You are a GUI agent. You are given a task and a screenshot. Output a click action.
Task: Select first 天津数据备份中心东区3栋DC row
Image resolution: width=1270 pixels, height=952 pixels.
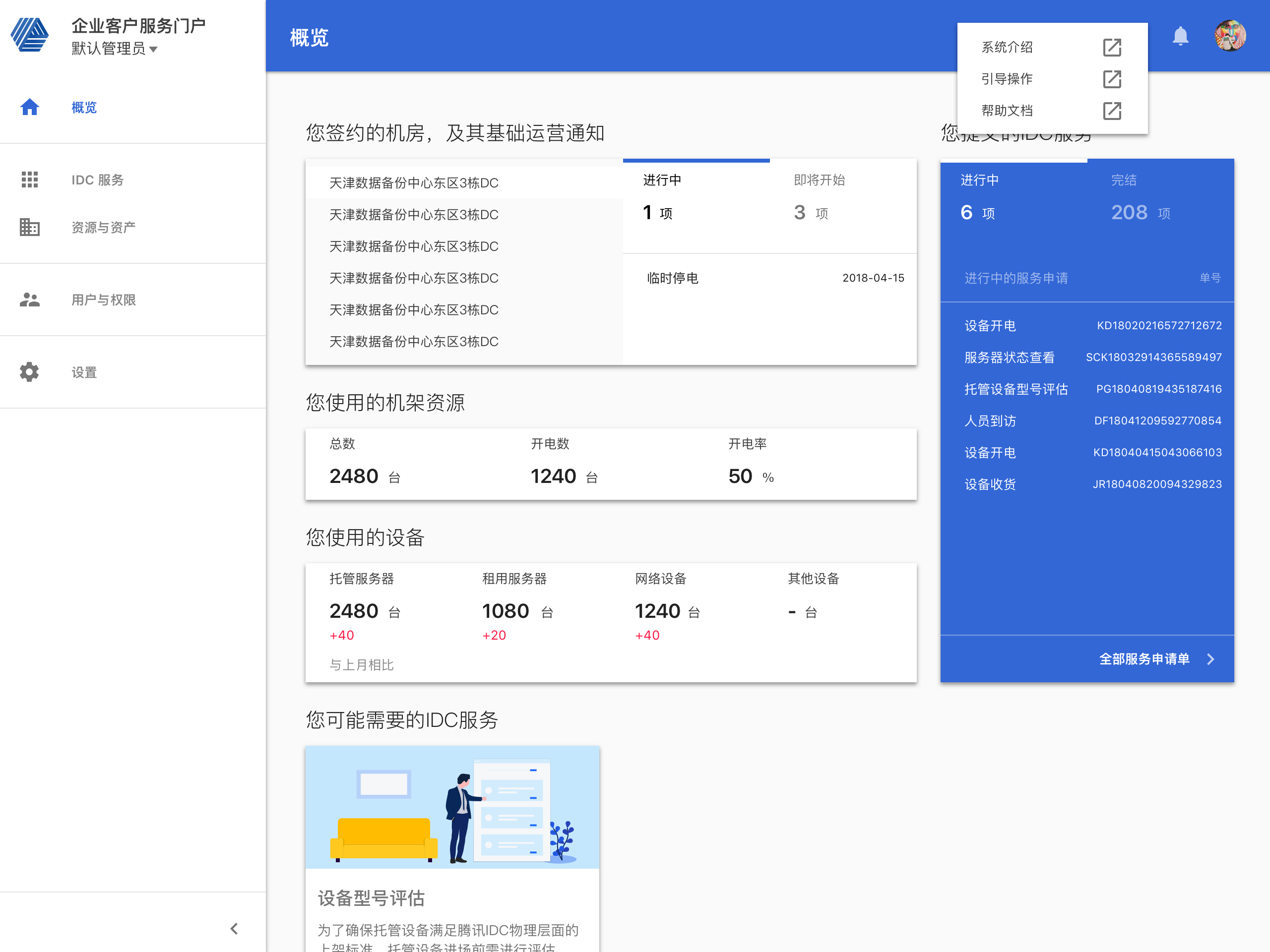pos(464,183)
